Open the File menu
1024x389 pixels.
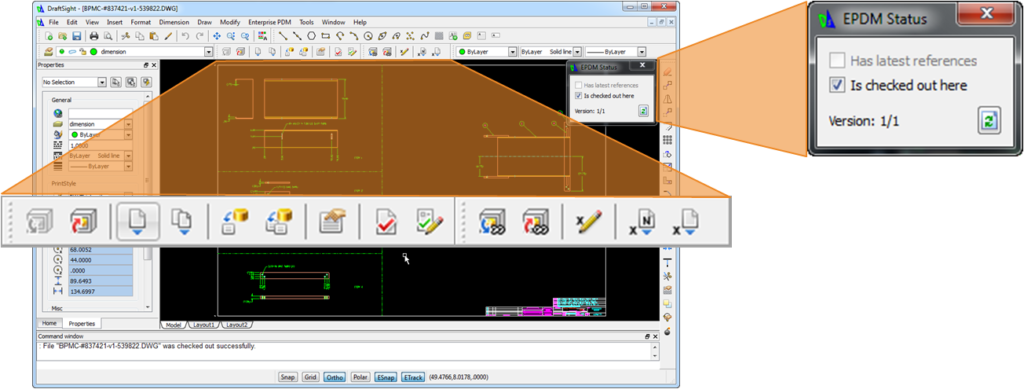[x=54, y=22]
